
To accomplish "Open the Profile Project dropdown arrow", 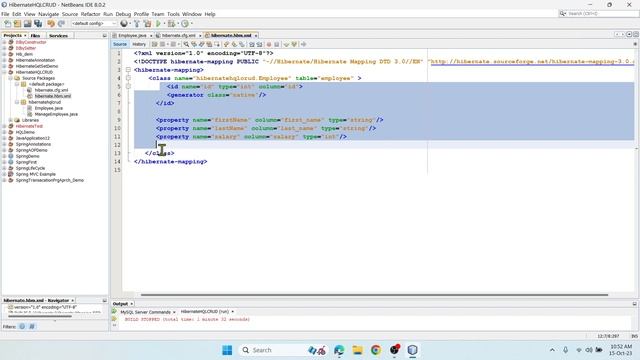I will [191, 24].
